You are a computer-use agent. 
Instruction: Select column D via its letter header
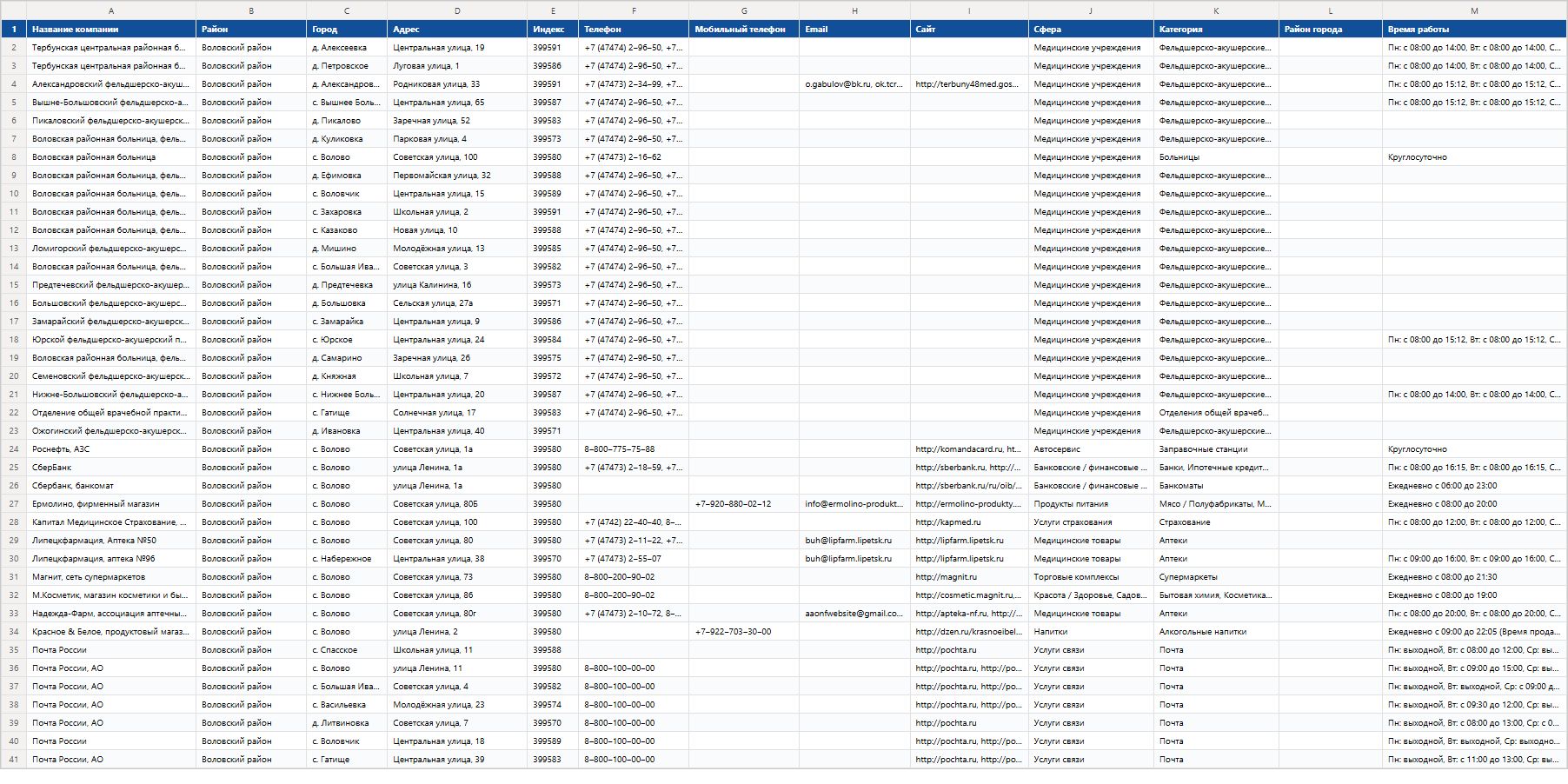tap(457, 10)
